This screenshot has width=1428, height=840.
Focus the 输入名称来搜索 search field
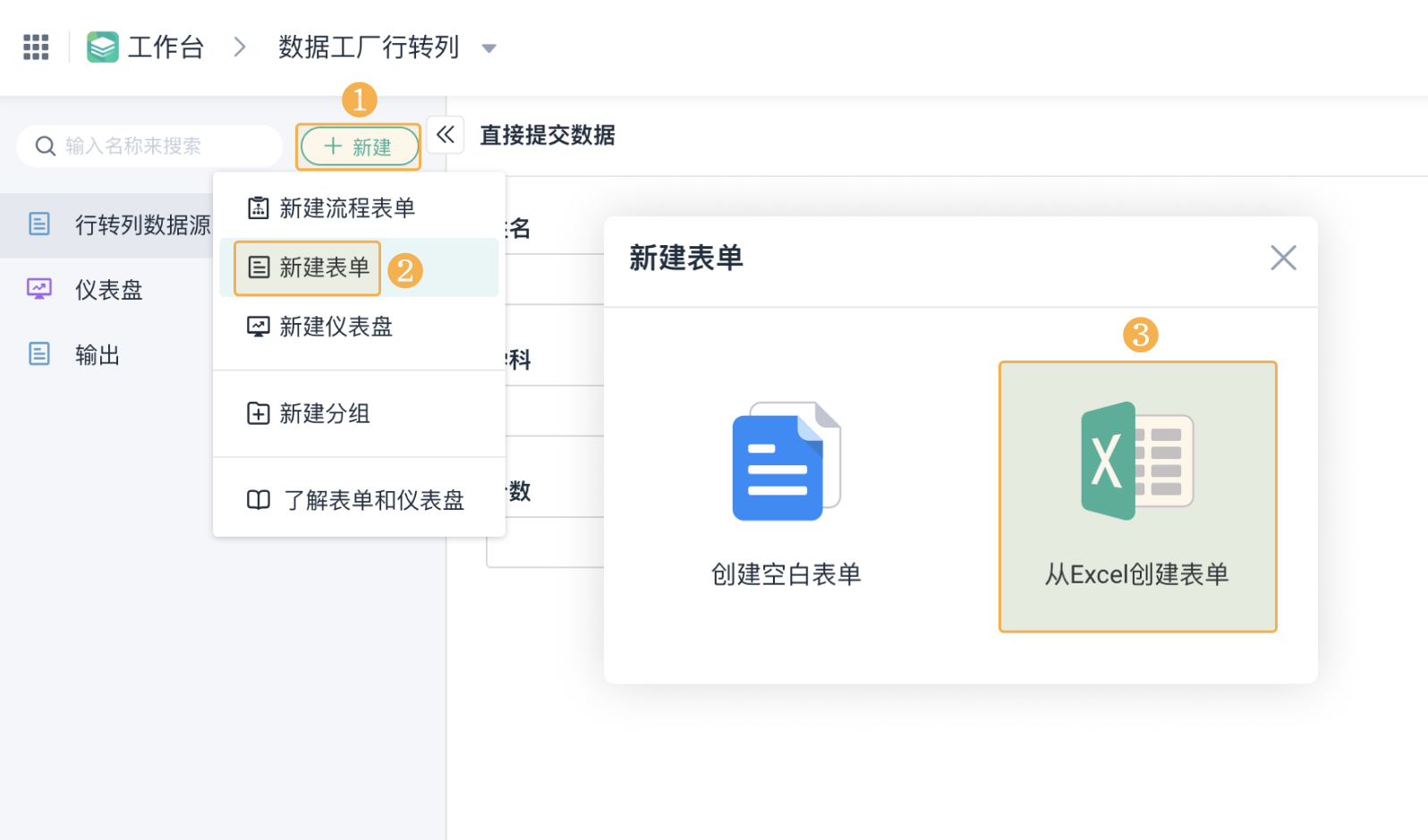tap(166, 146)
